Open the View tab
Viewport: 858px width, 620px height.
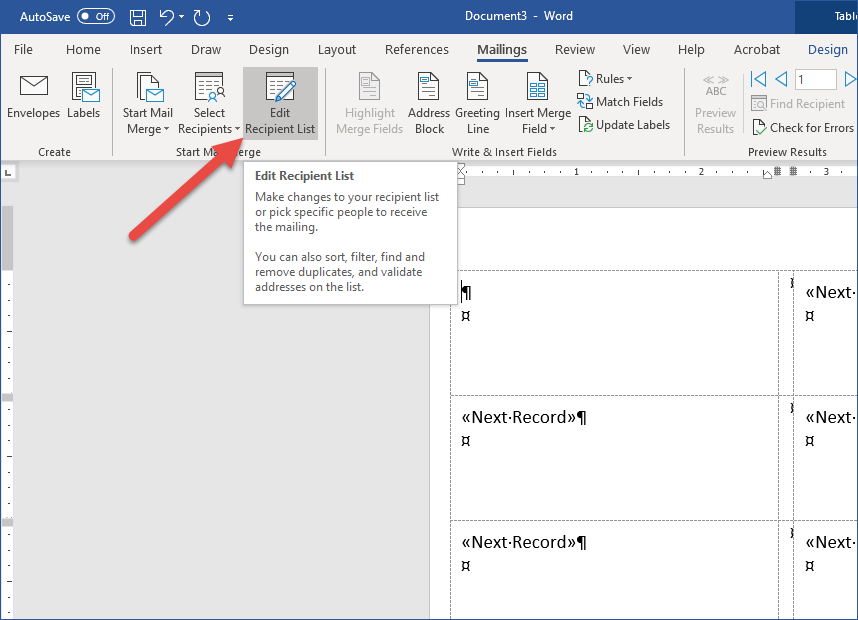pos(636,49)
